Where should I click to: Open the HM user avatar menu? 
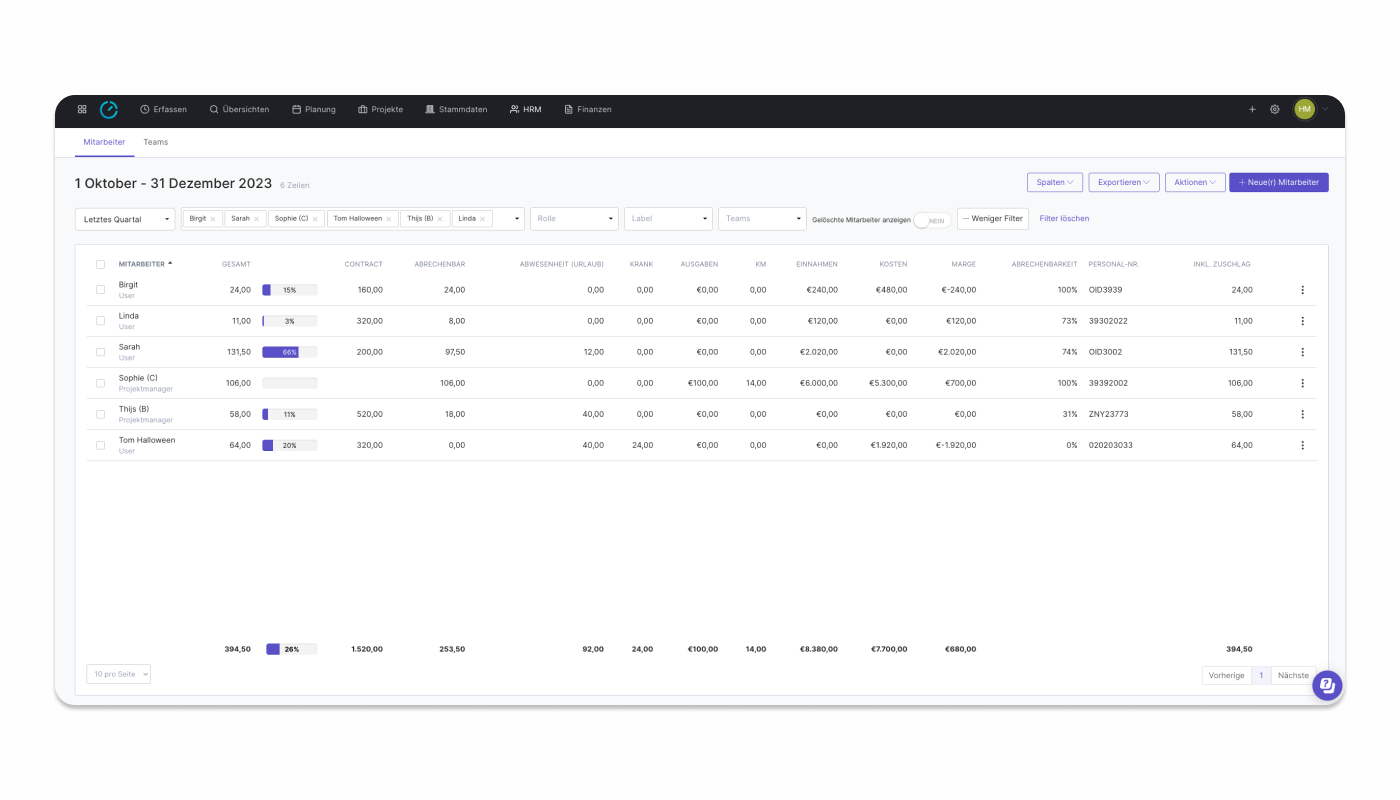pos(1305,109)
